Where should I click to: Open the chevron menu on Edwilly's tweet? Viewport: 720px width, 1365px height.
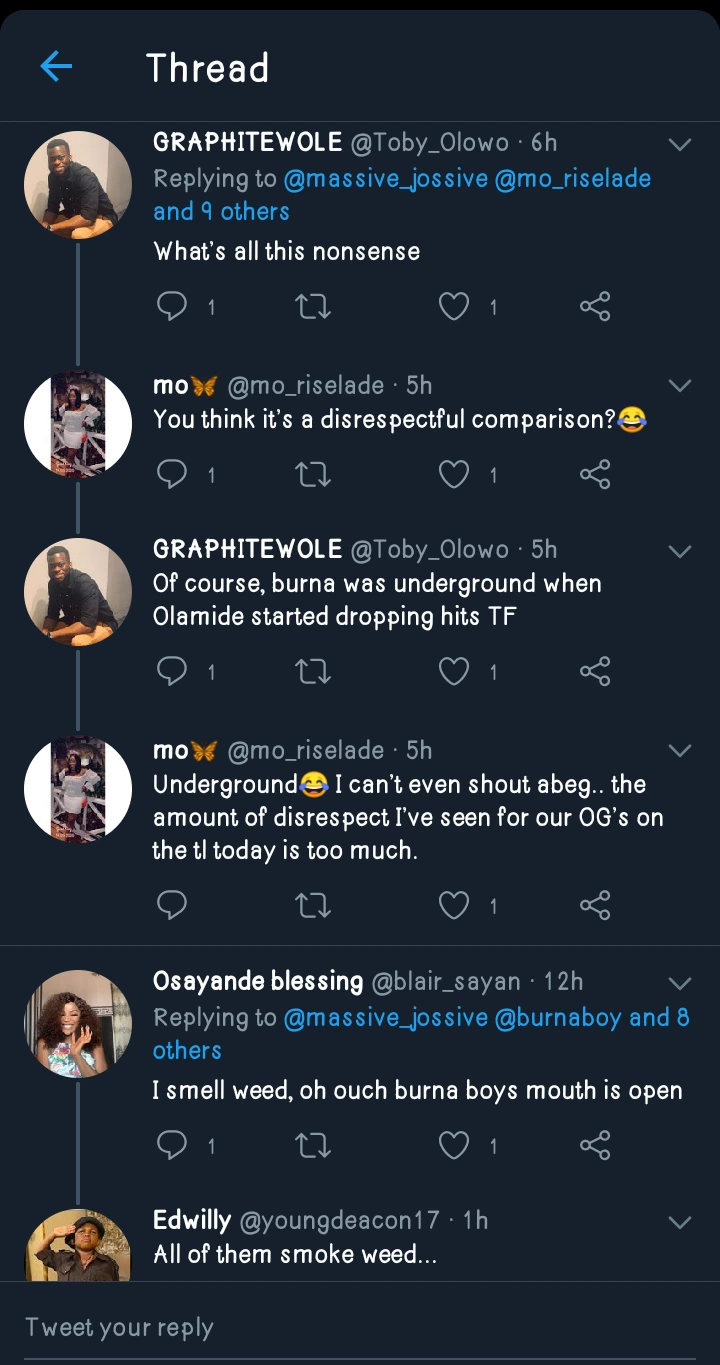pyautogui.click(x=680, y=1222)
